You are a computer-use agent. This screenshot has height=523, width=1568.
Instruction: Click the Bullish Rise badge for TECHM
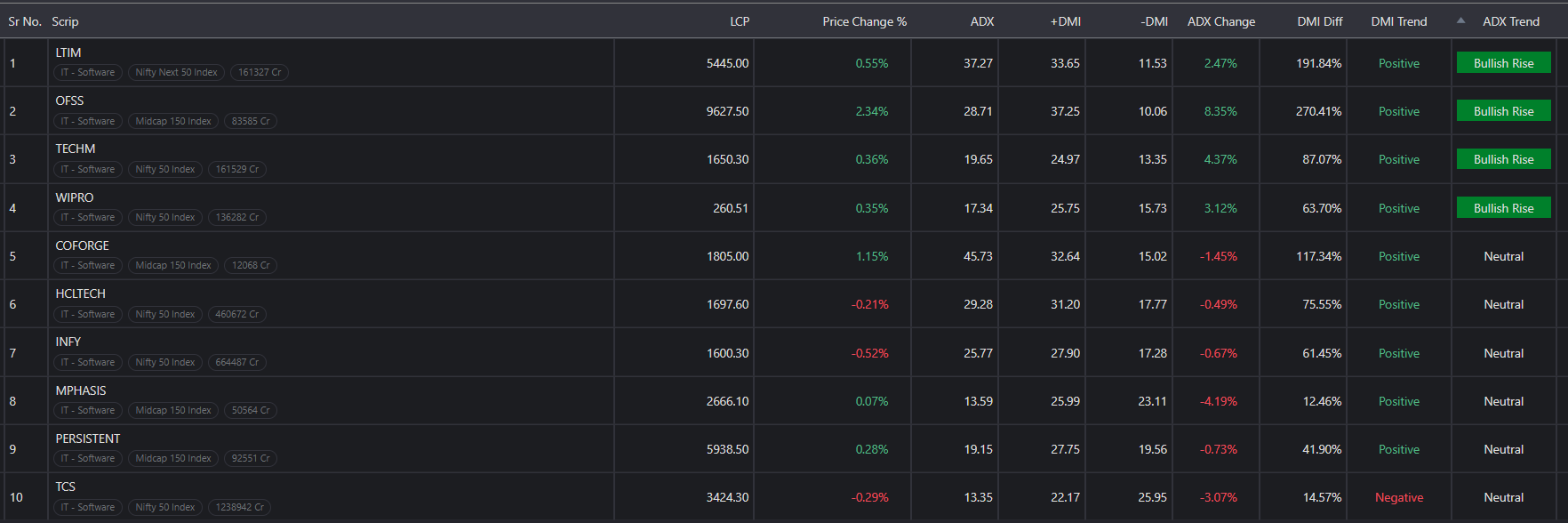pyautogui.click(x=1504, y=159)
